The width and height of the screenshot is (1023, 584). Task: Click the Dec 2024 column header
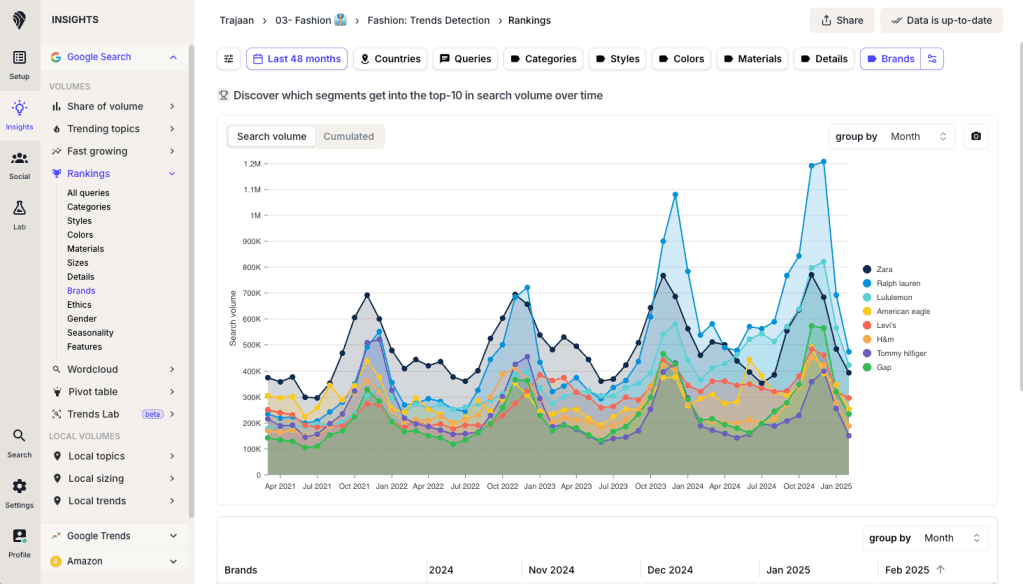670,570
